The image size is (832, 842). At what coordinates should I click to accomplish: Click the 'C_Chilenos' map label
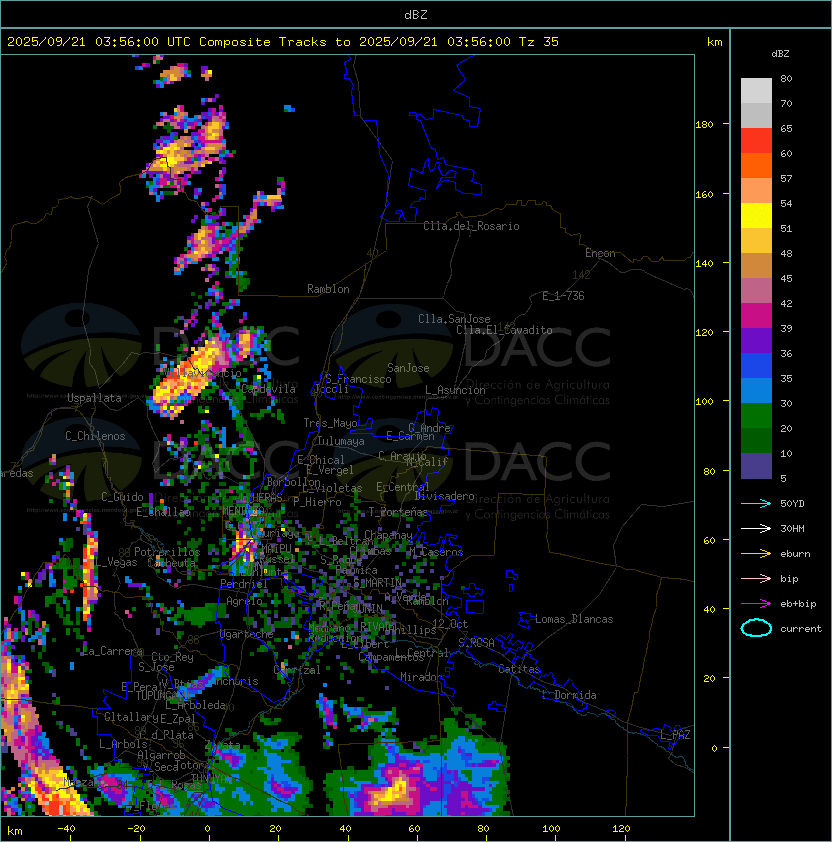[95, 436]
